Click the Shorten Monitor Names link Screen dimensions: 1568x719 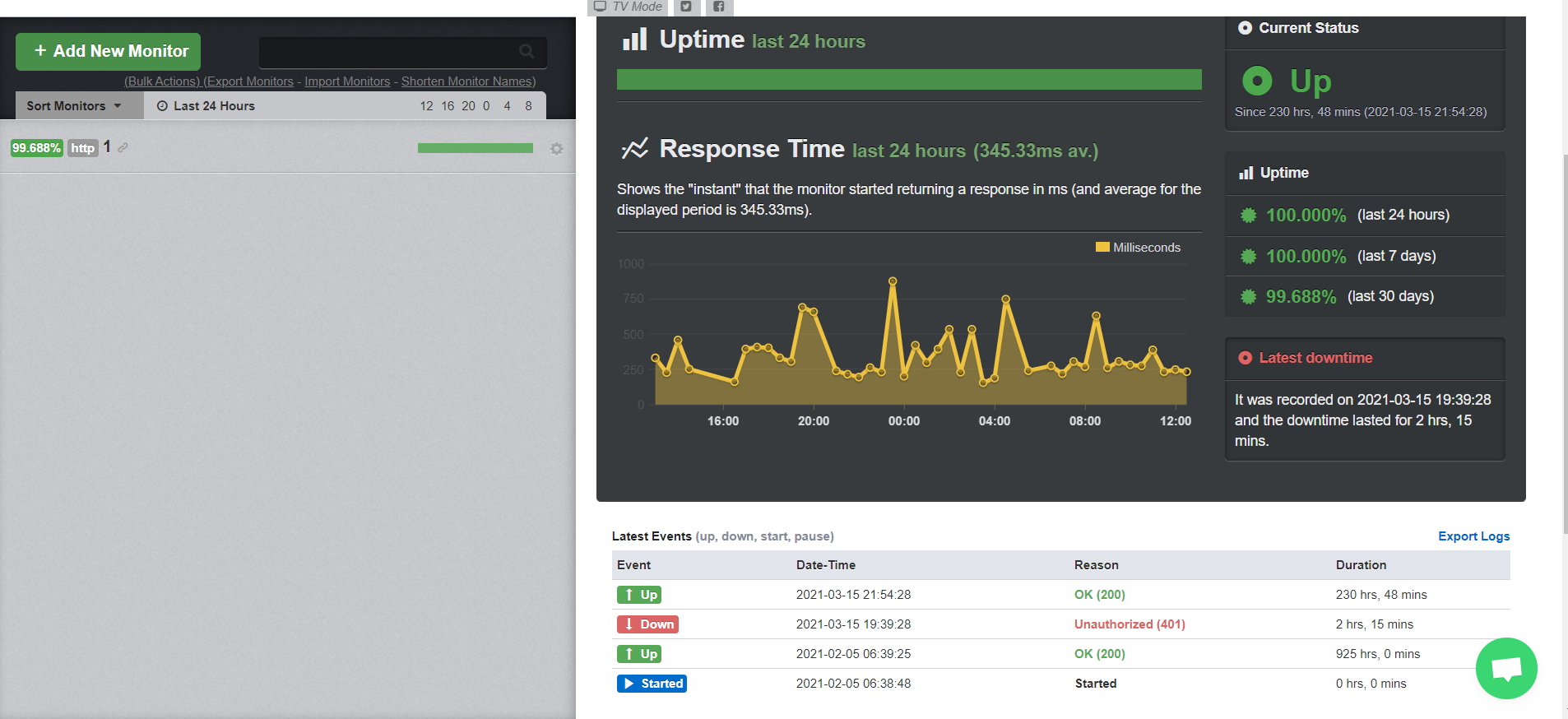(x=468, y=81)
